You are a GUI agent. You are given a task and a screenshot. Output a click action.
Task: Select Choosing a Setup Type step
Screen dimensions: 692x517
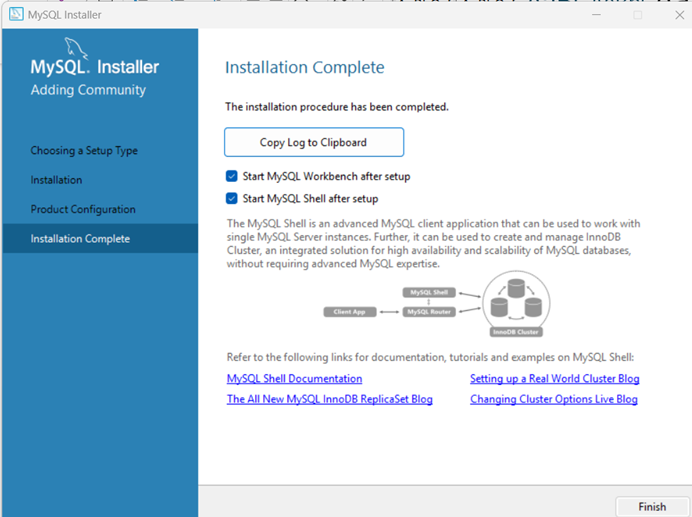[84, 151]
